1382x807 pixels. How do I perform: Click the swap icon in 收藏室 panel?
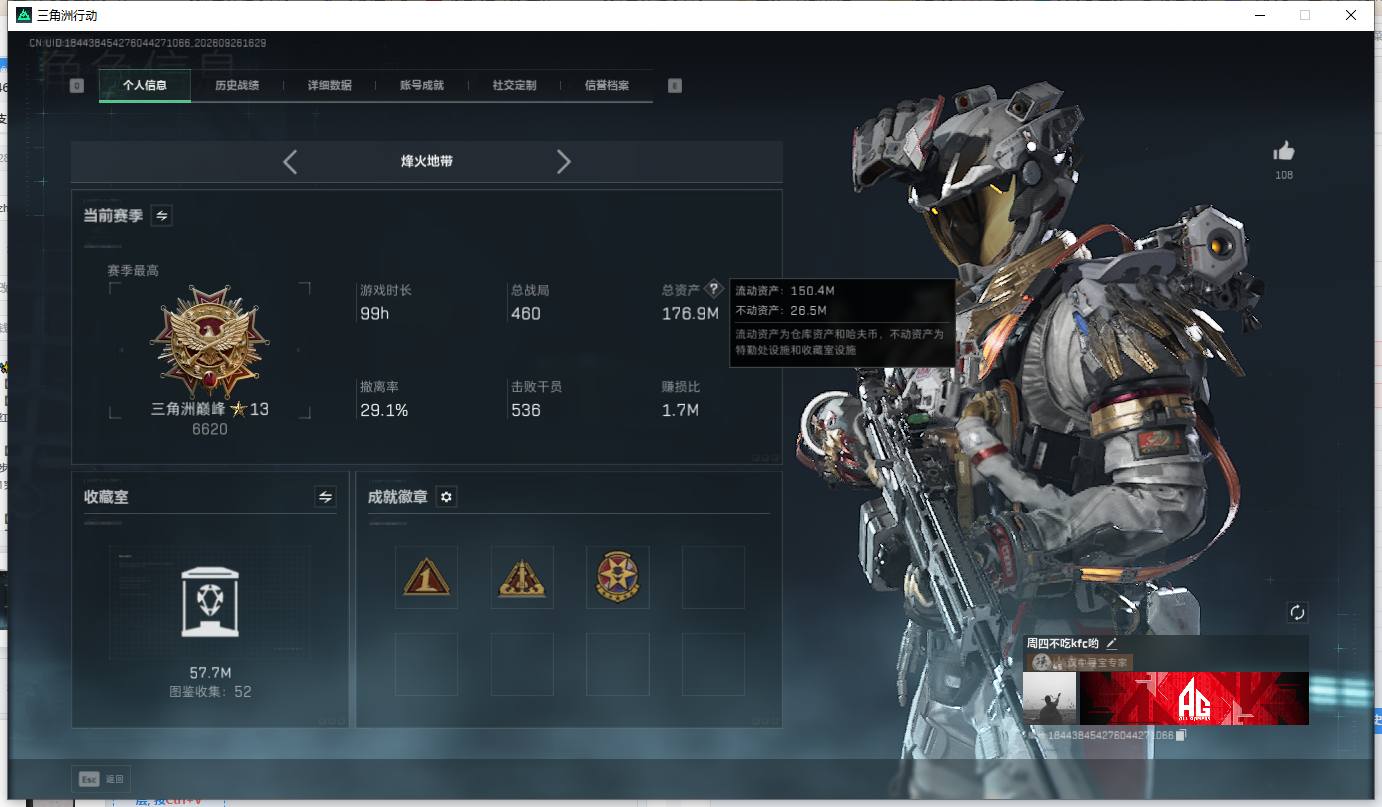(325, 496)
